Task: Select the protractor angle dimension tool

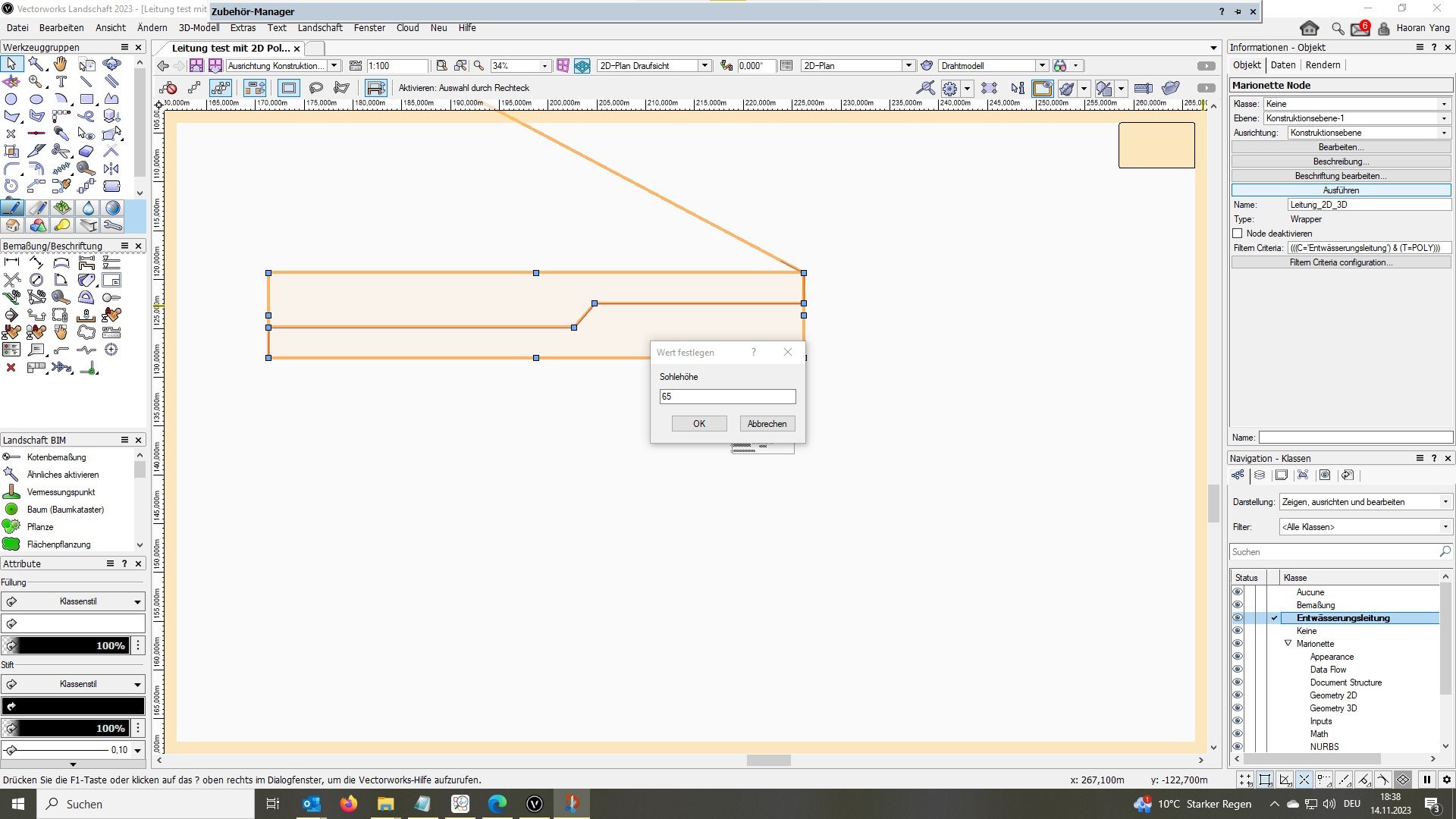Action: [86, 297]
